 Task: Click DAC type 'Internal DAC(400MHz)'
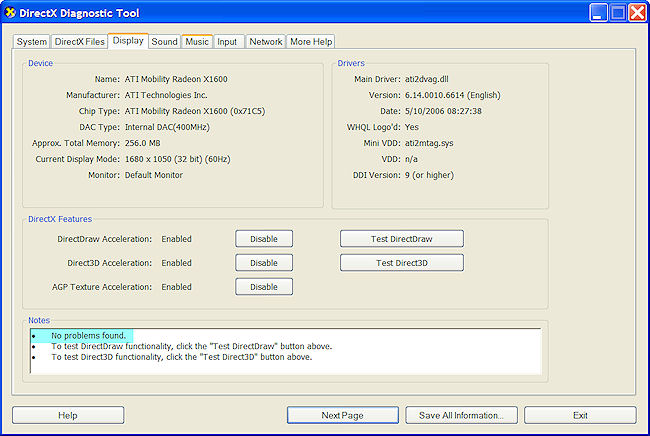pos(167,127)
